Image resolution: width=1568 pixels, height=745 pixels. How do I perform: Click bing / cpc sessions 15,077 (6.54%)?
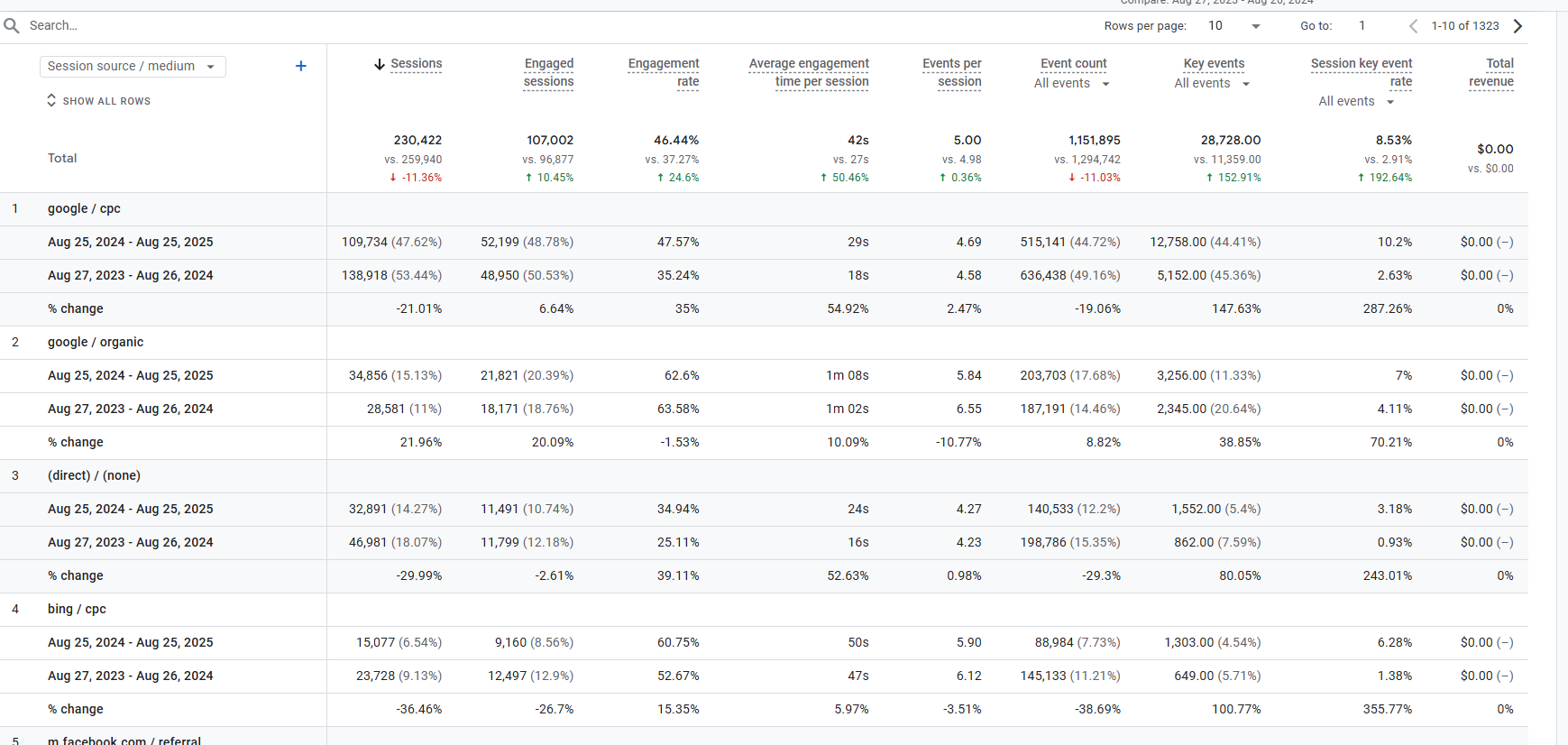coord(399,643)
